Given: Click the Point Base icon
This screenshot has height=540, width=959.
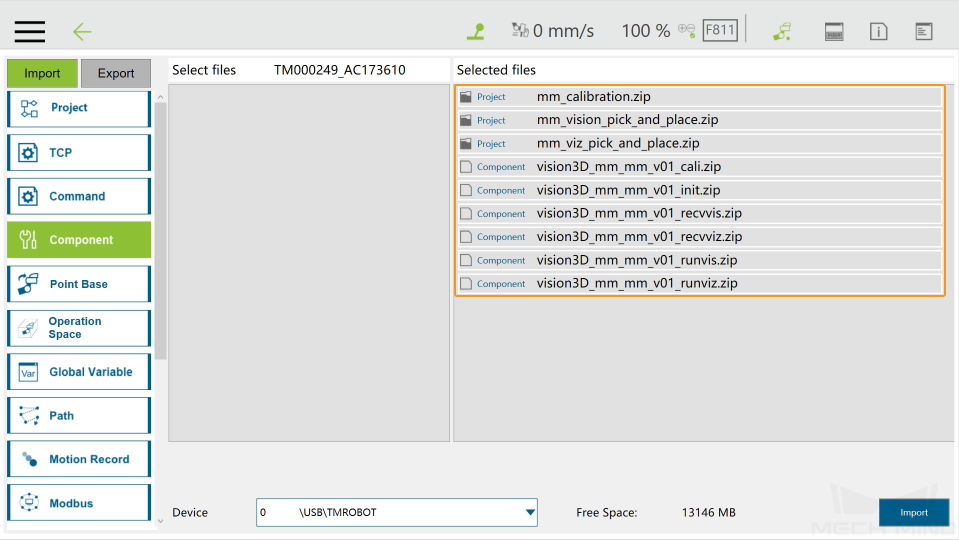Looking at the screenshot, I should [x=28, y=284].
